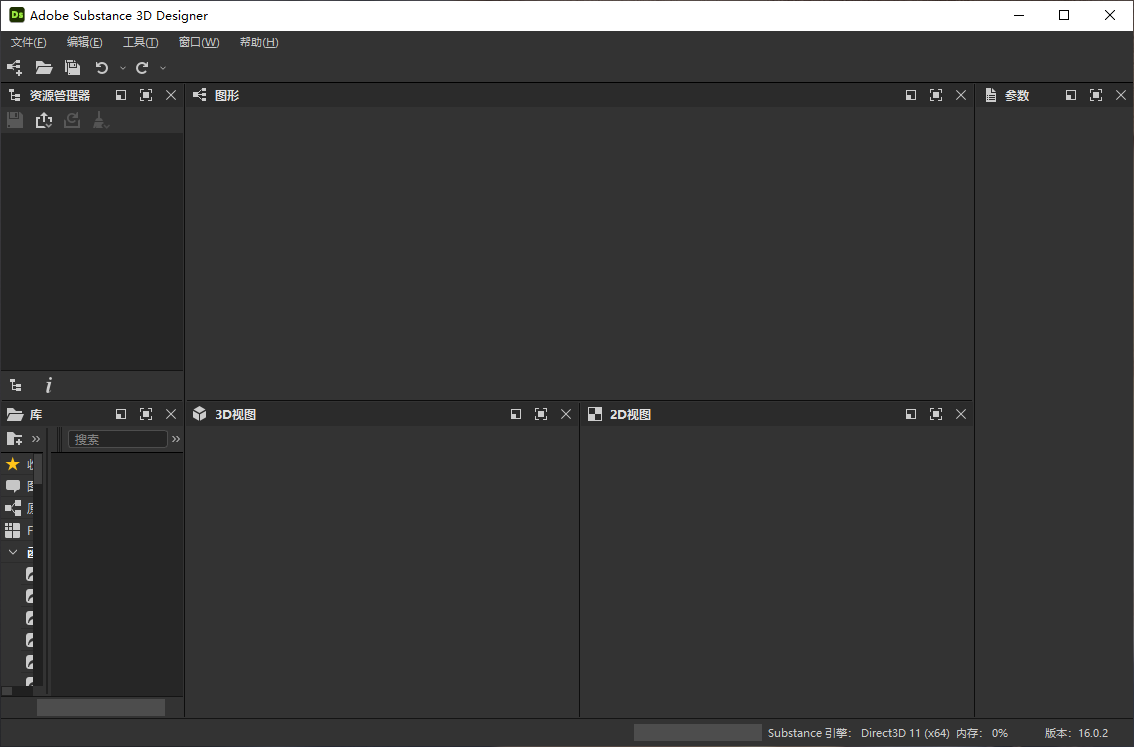1134x747 pixels.
Task: Click the add-folder icon in 库 panel
Action: click(14, 439)
